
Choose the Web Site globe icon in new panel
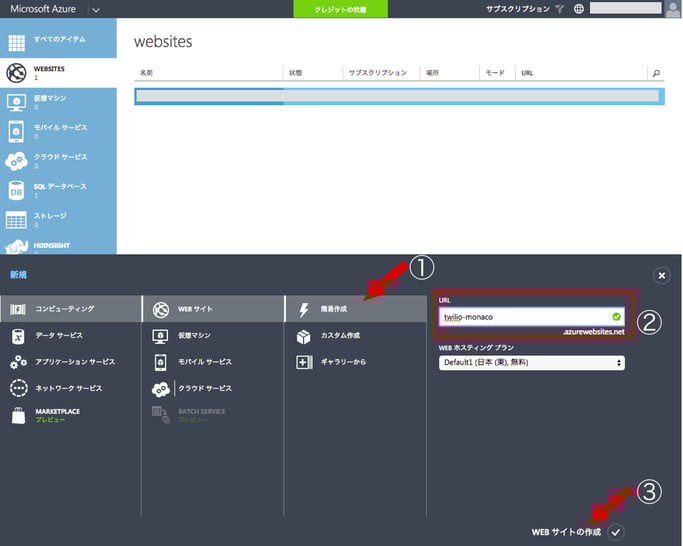[x=161, y=309]
